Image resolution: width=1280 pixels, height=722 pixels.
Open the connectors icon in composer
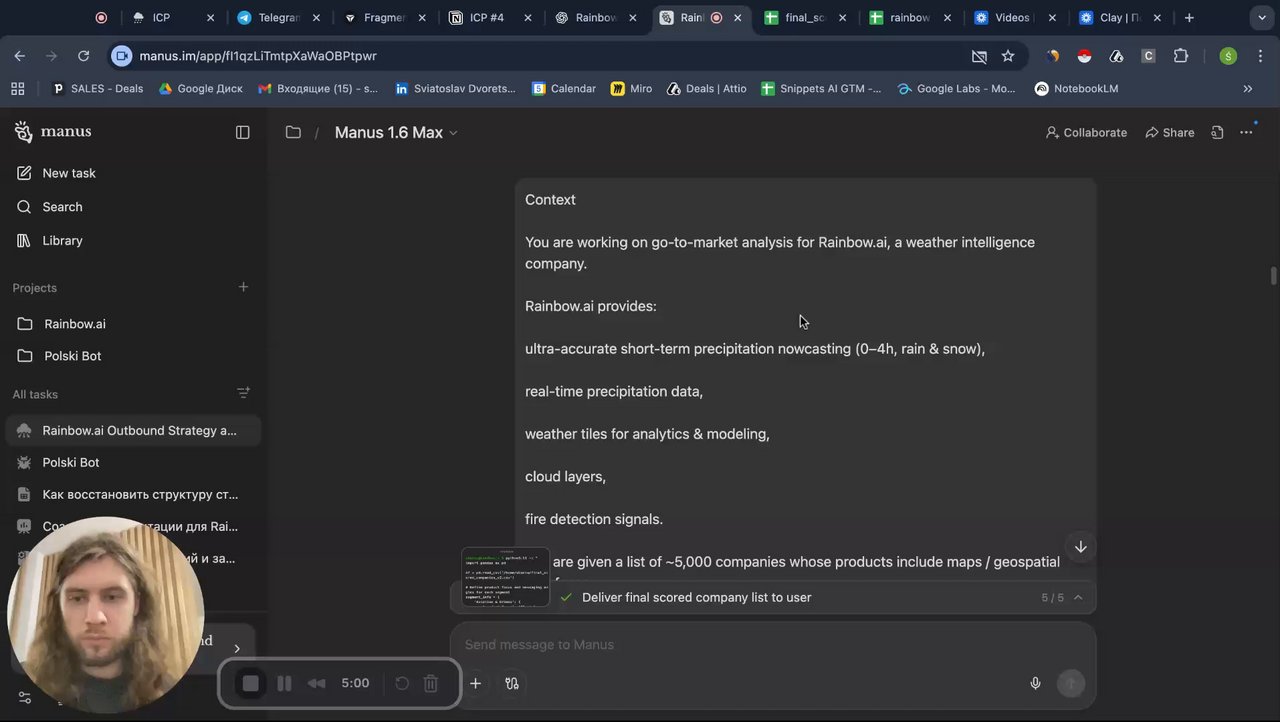click(512, 683)
